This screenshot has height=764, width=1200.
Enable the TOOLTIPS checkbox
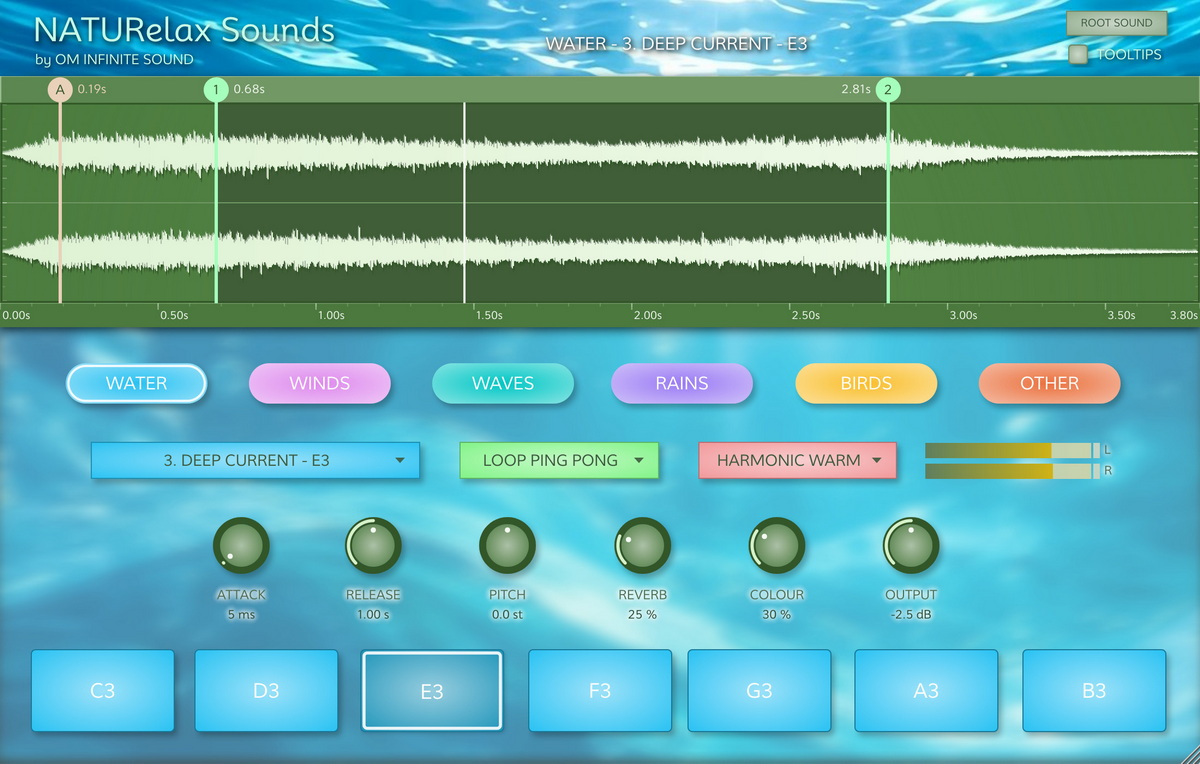point(1078,55)
